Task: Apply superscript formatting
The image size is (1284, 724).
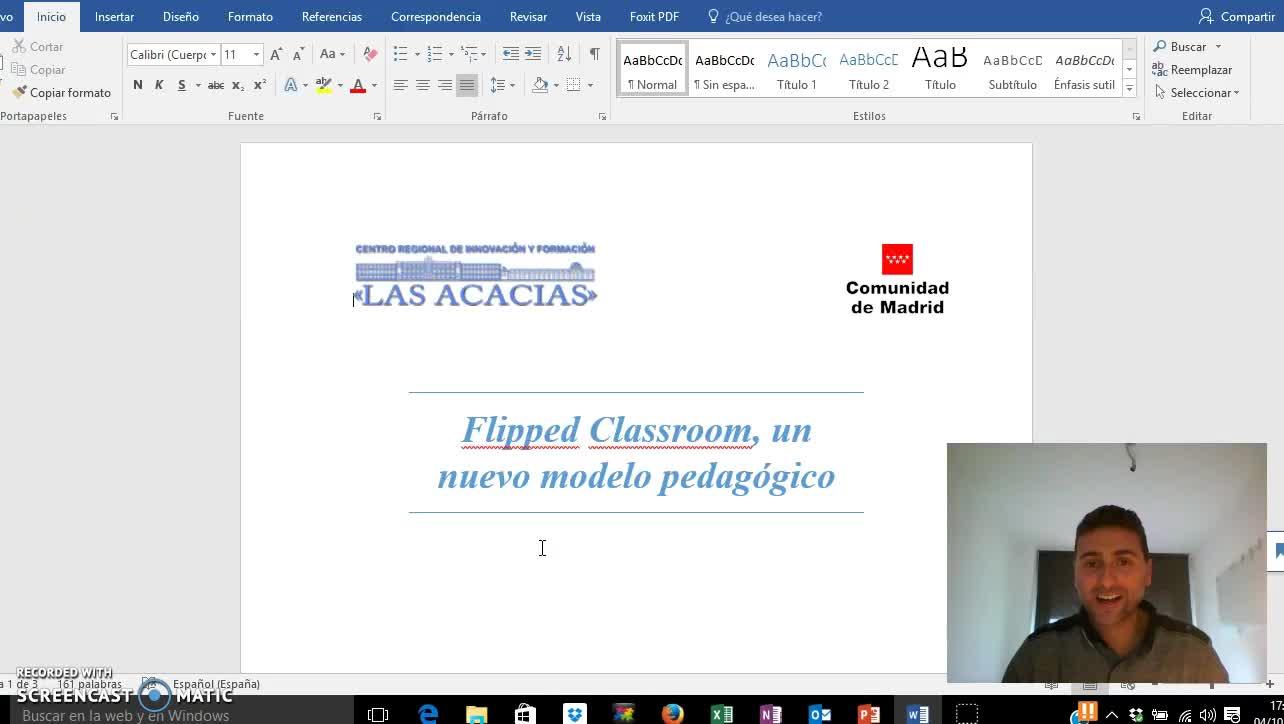Action: click(260, 85)
